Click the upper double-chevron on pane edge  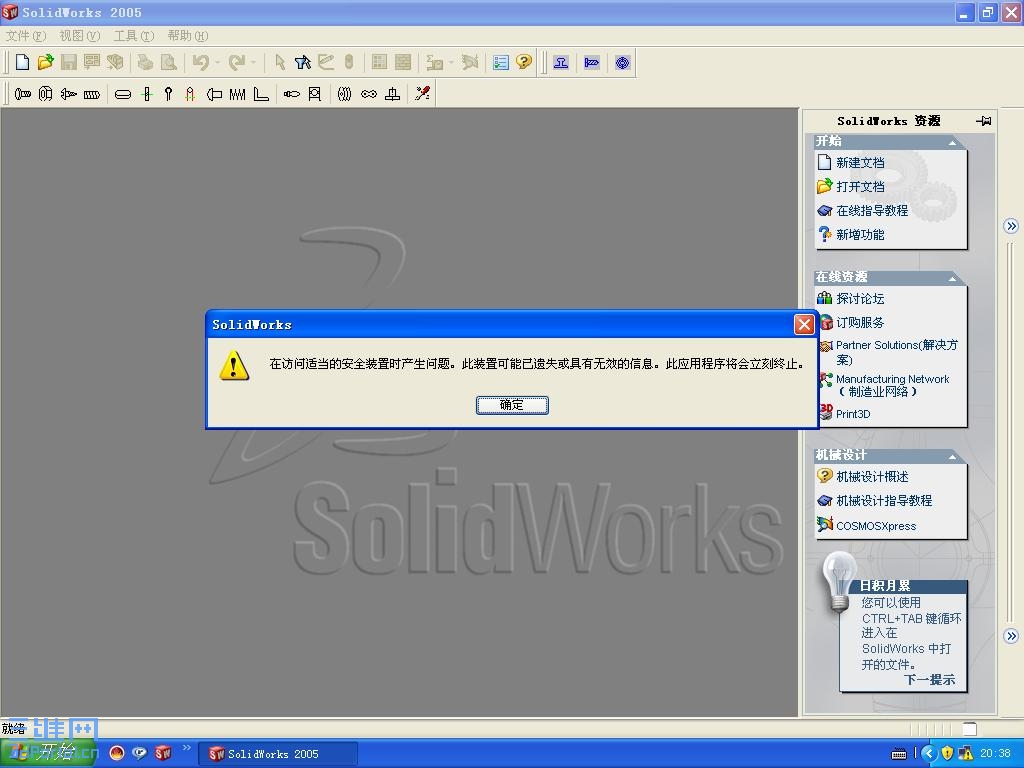(x=1011, y=226)
